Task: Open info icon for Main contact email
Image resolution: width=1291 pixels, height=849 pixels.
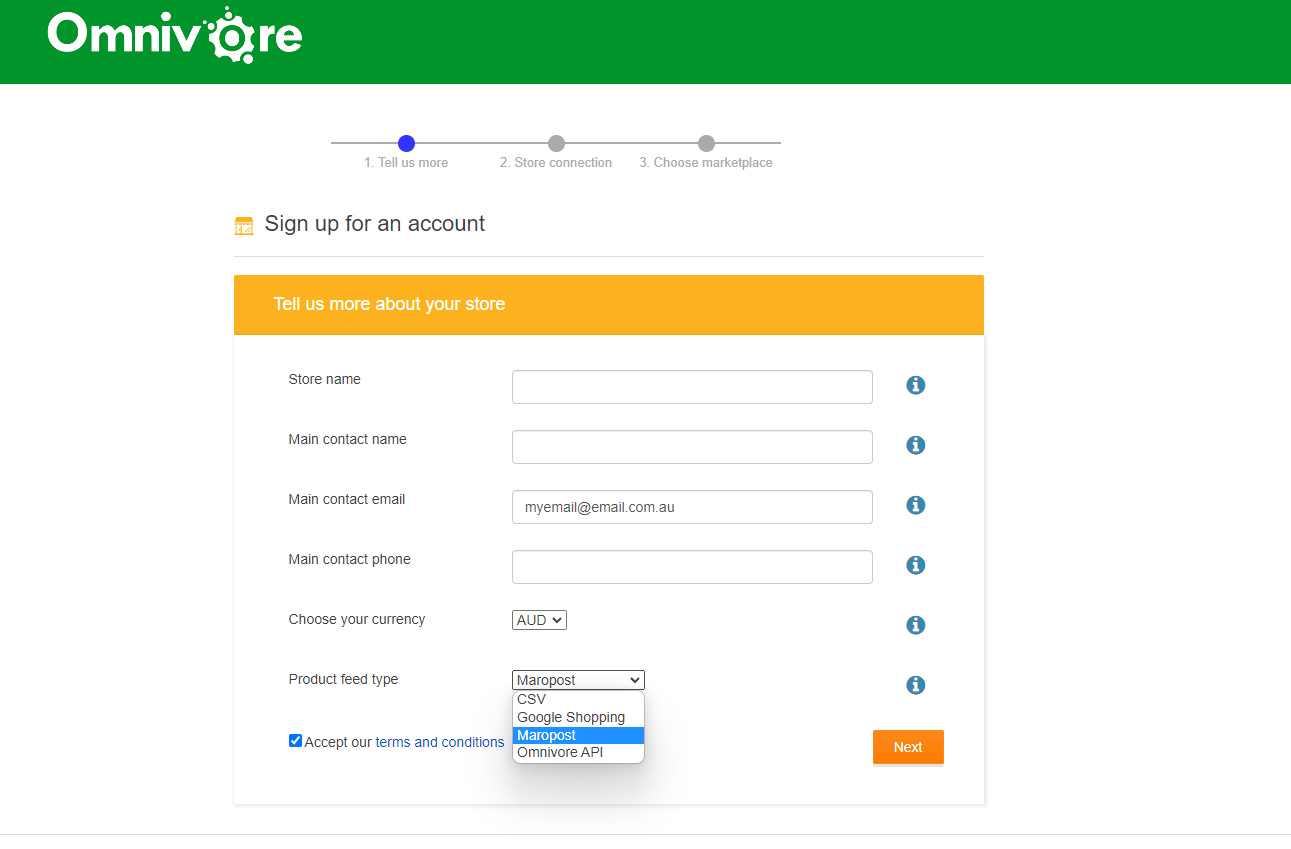Action: [915, 505]
